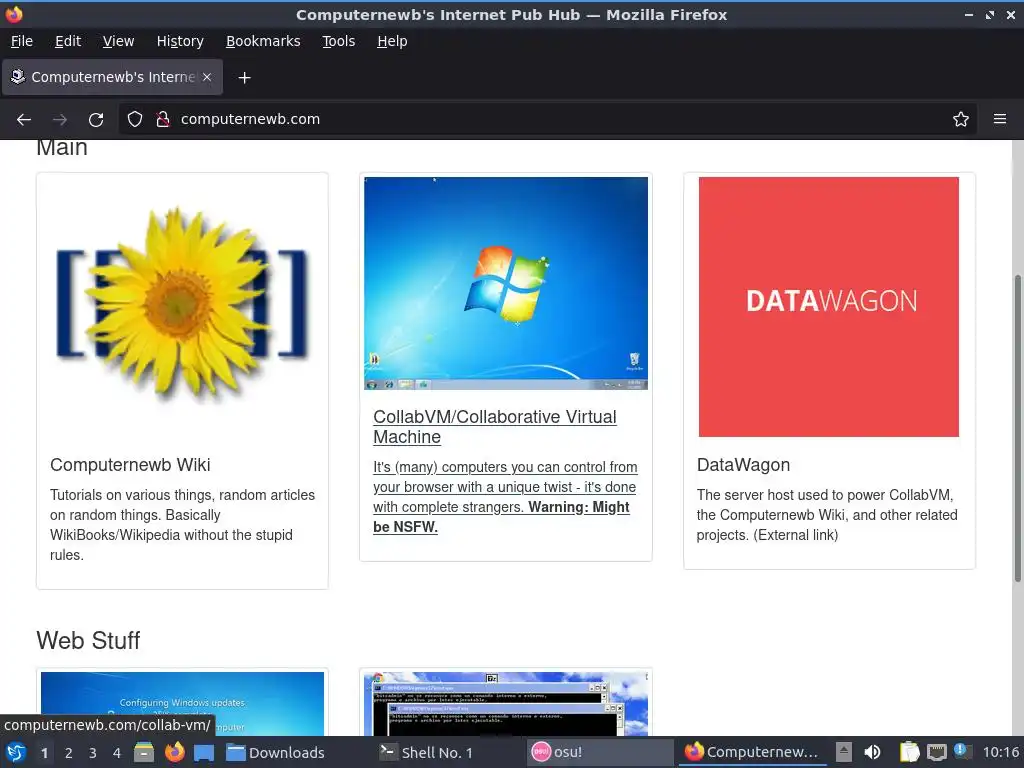This screenshot has height=768, width=1024.
Task: Open the Firefox hamburger menu
Action: (1000, 119)
